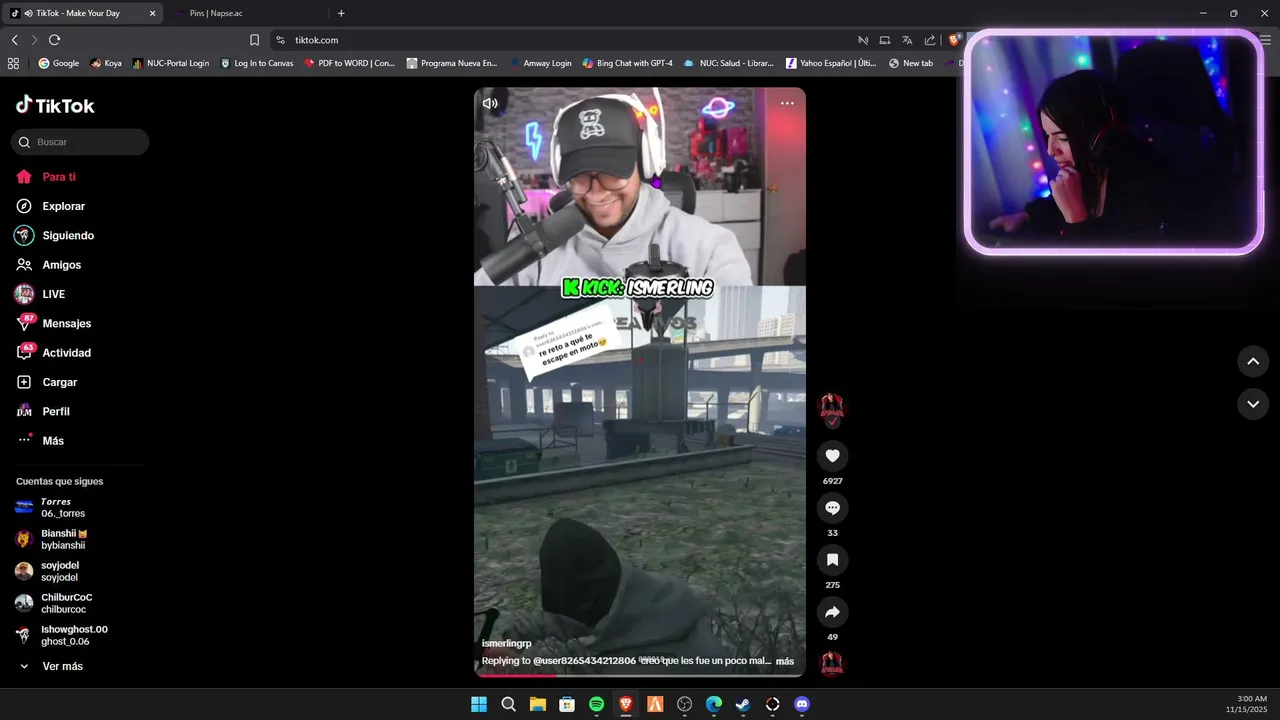Open Discord from the taskbar

[x=801, y=704]
